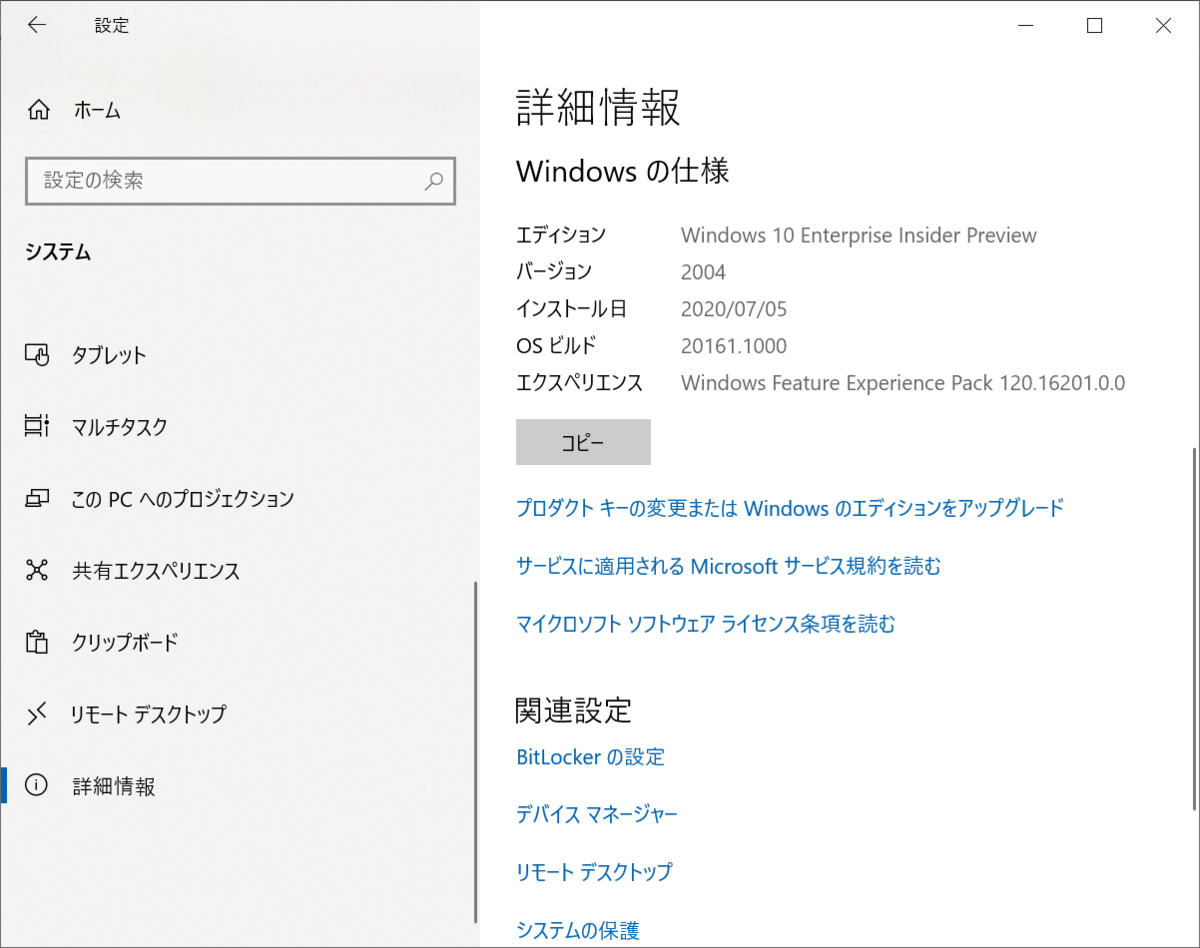Open ソフトウェア ライセンス条項を読む link
This screenshot has width=1200, height=948.
point(706,625)
